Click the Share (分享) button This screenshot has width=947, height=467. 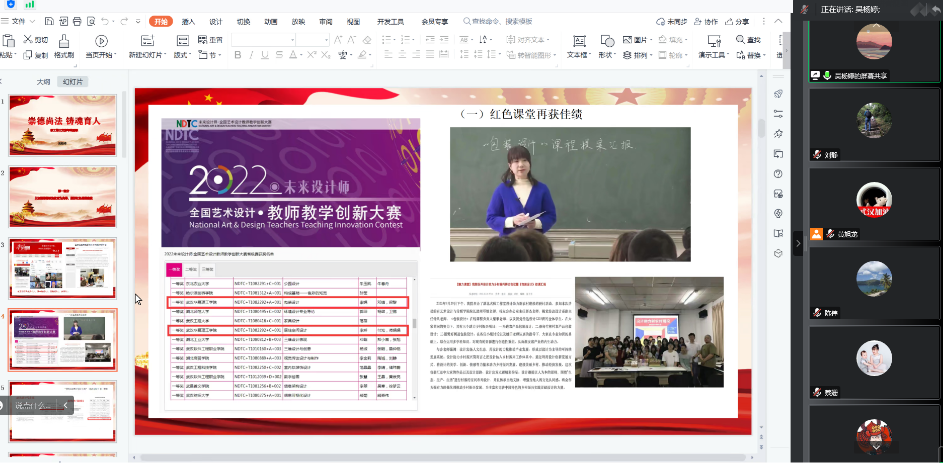[x=736, y=20]
